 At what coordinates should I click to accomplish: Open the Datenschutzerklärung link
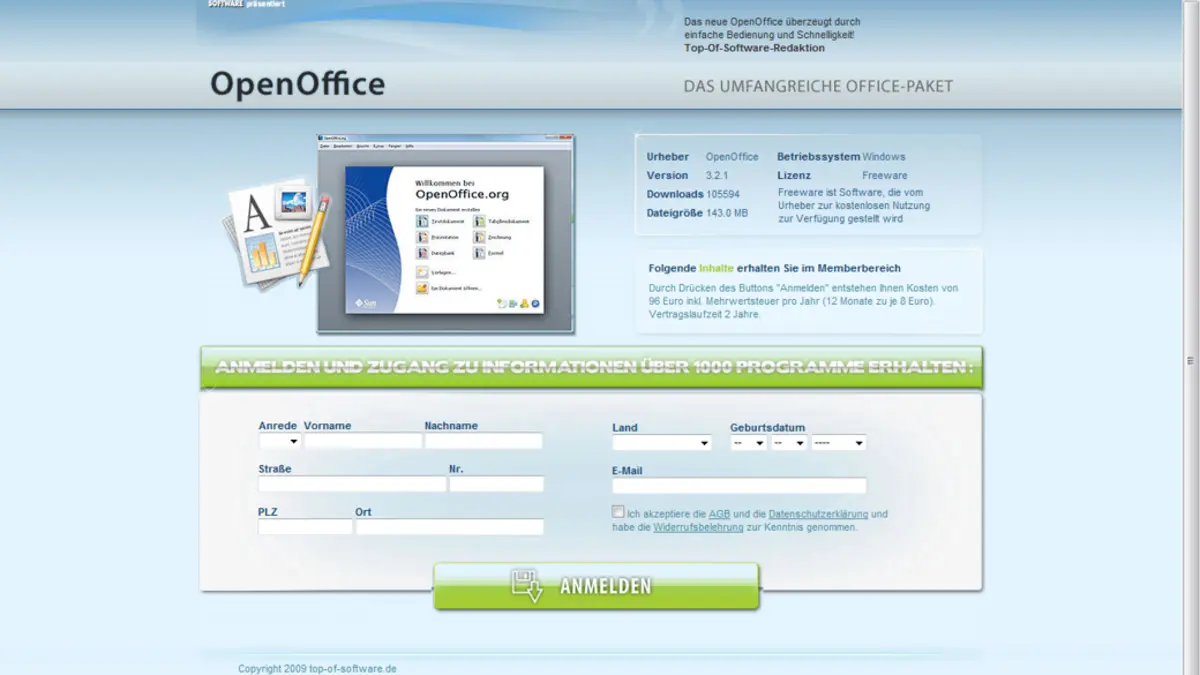coord(818,514)
